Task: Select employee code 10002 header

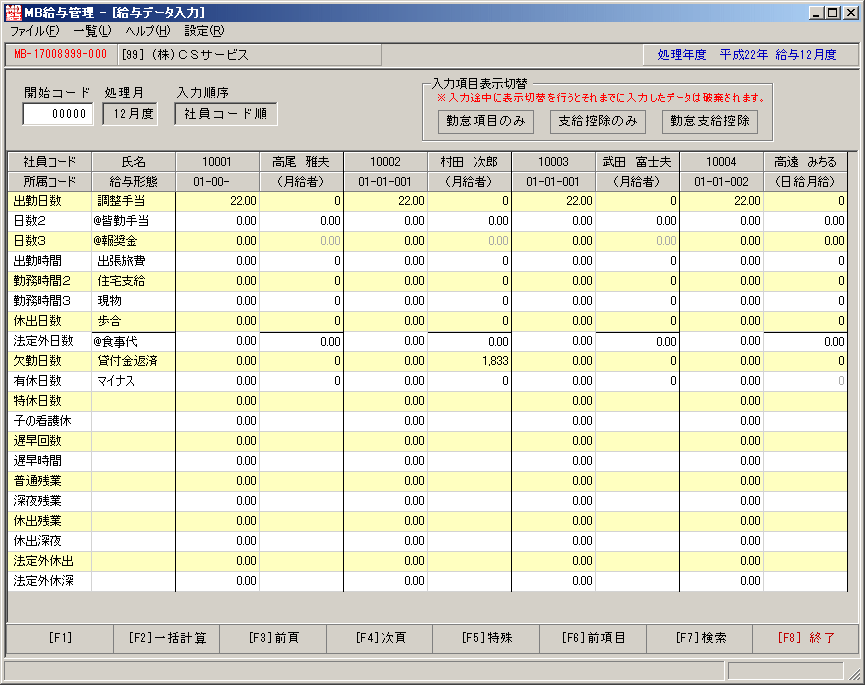Action: (385, 162)
